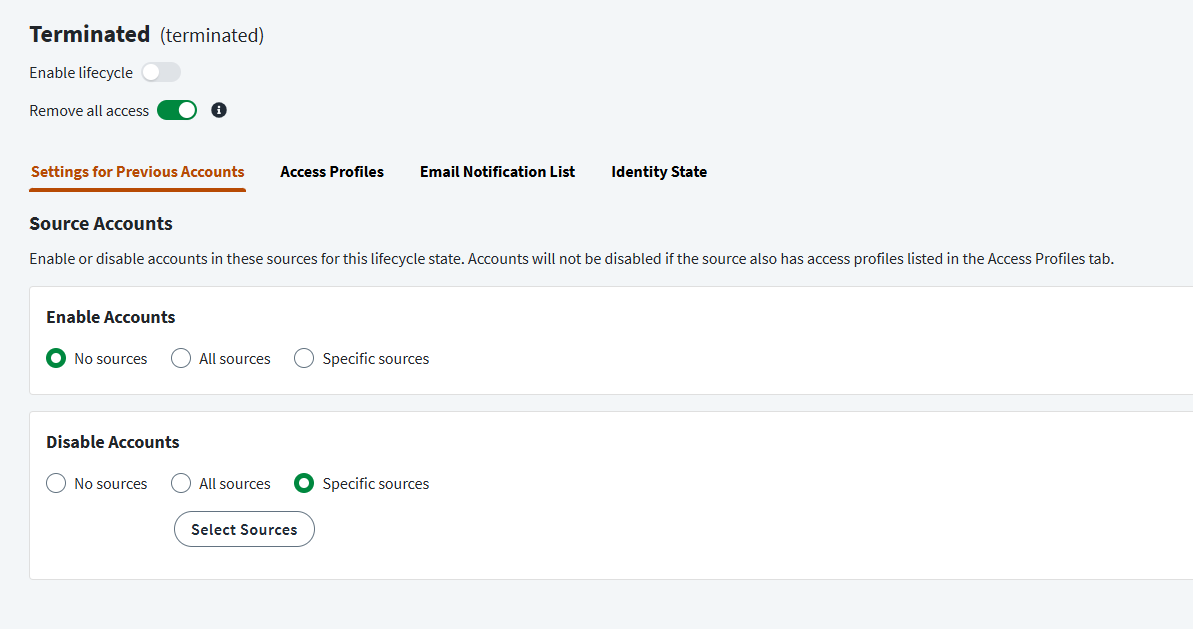This screenshot has width=1193, height=629.
Task: Click the Enable Accounts panel heading
Action: point(111,317)
